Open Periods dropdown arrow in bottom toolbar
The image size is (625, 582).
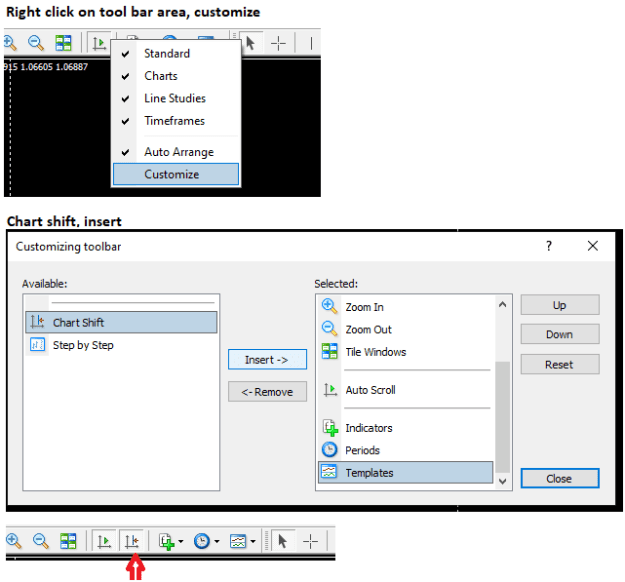[x=217, y=541]
